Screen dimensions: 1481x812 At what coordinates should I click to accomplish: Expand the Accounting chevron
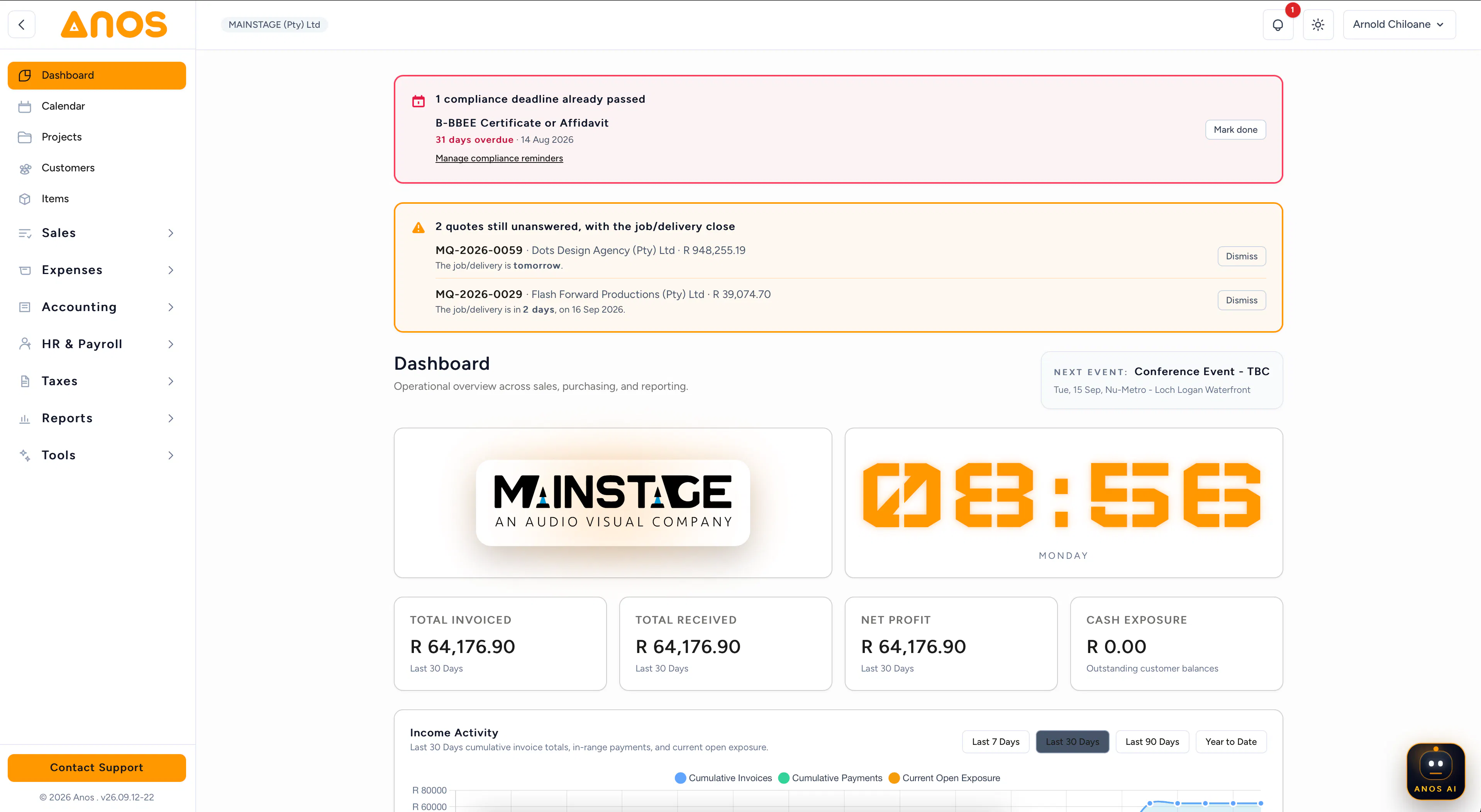tap(171, 308)
